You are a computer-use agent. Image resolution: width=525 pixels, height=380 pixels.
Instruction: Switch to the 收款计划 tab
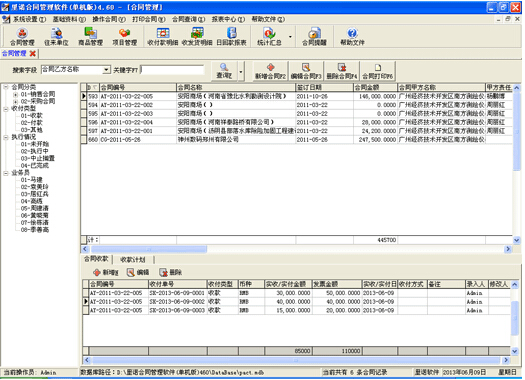pyautogui.click(x=133, y=259)
